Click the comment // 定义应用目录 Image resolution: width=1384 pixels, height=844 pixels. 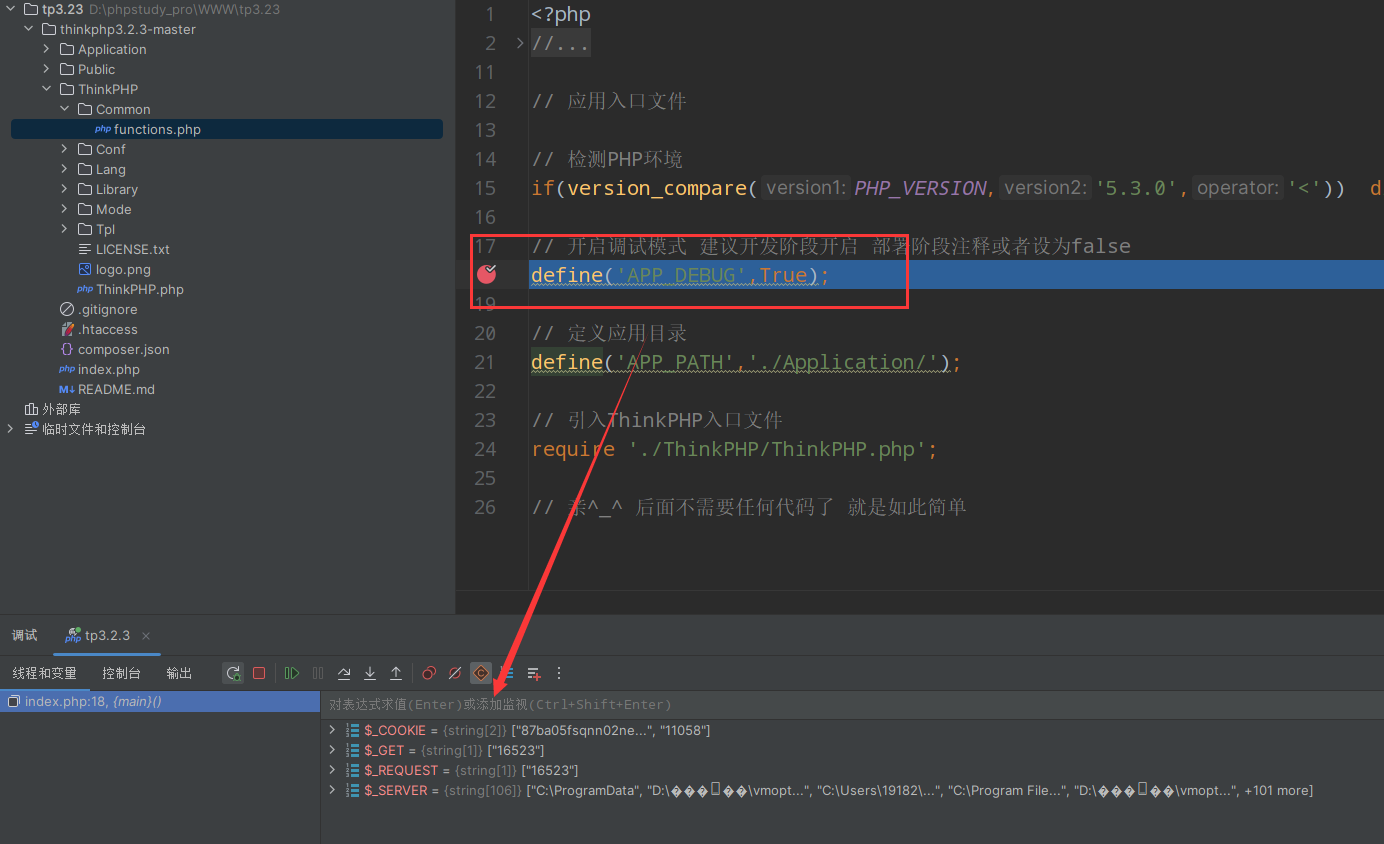point(609,333)
